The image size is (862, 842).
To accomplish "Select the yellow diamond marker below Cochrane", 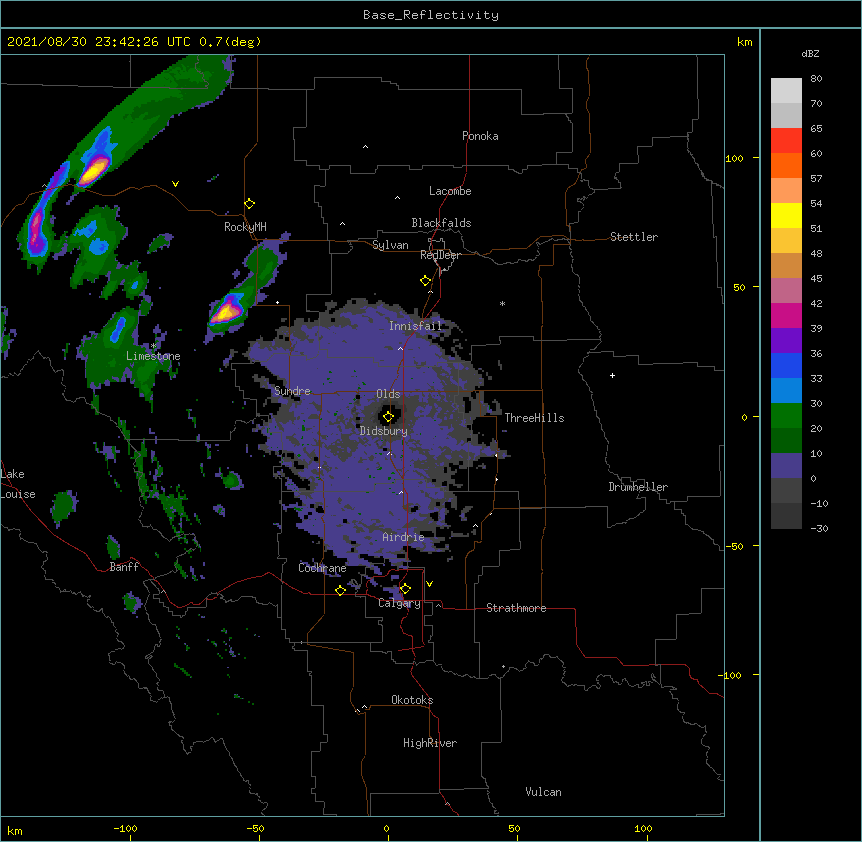I will coord(340,590).
